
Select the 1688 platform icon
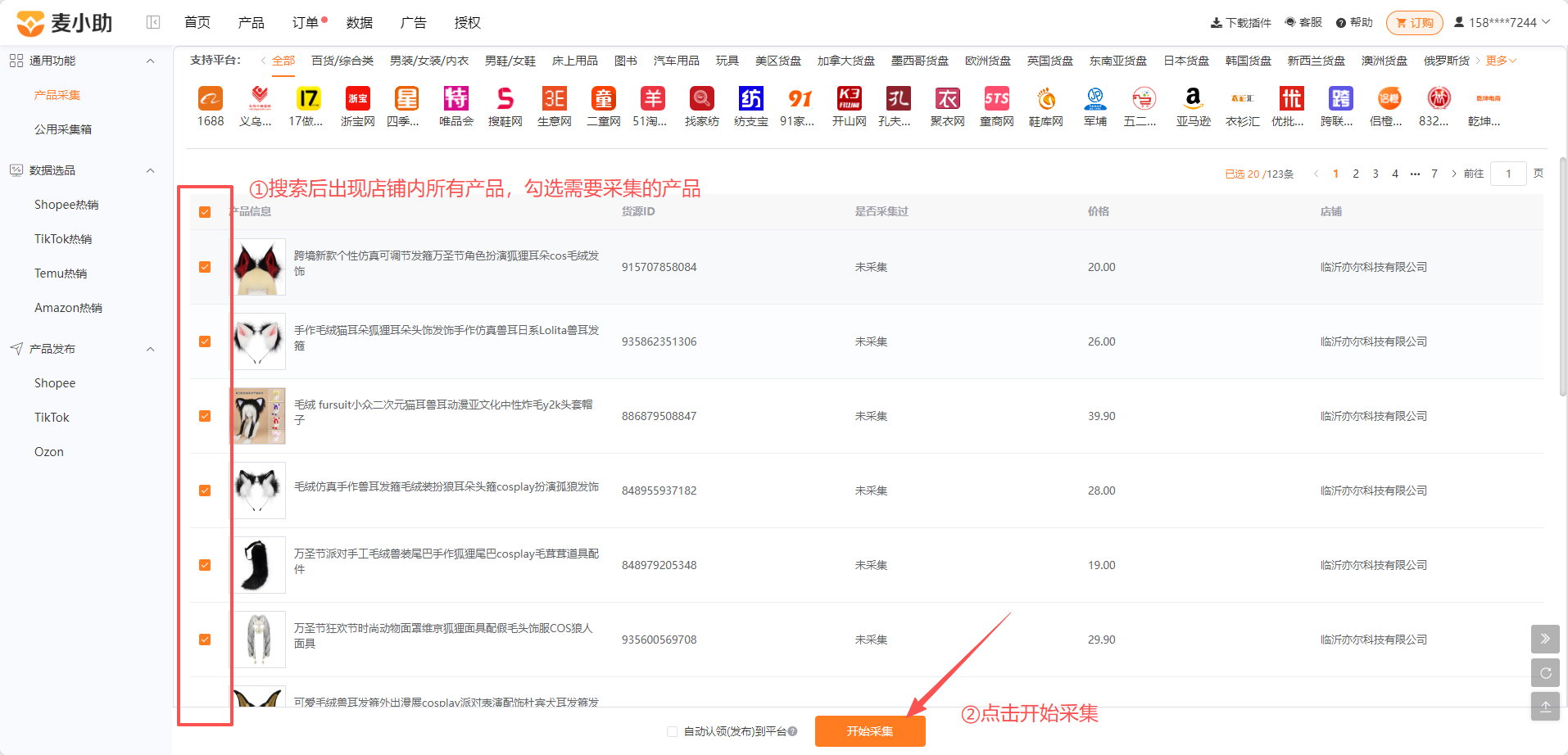click(211, 99)
